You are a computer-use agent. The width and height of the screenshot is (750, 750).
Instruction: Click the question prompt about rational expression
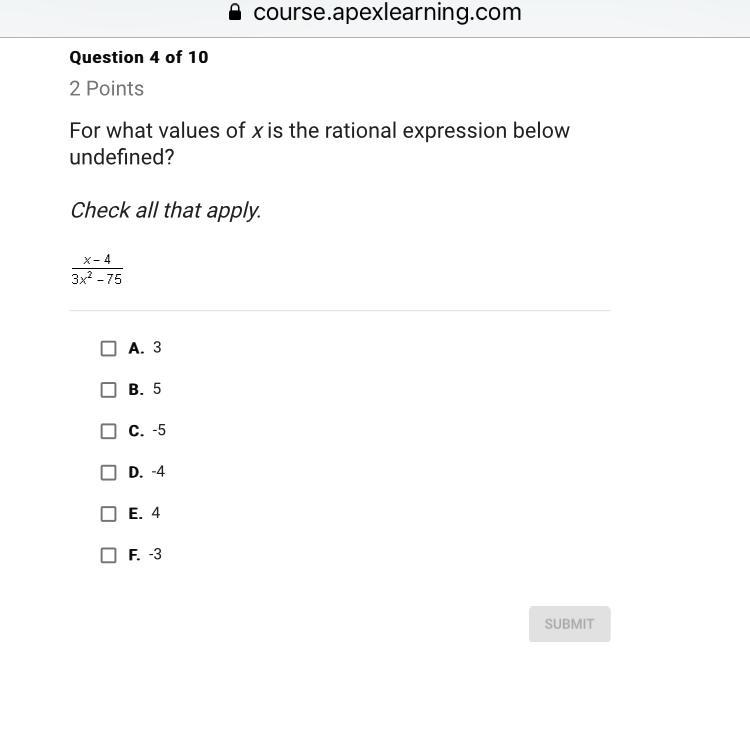pos(319,144)
